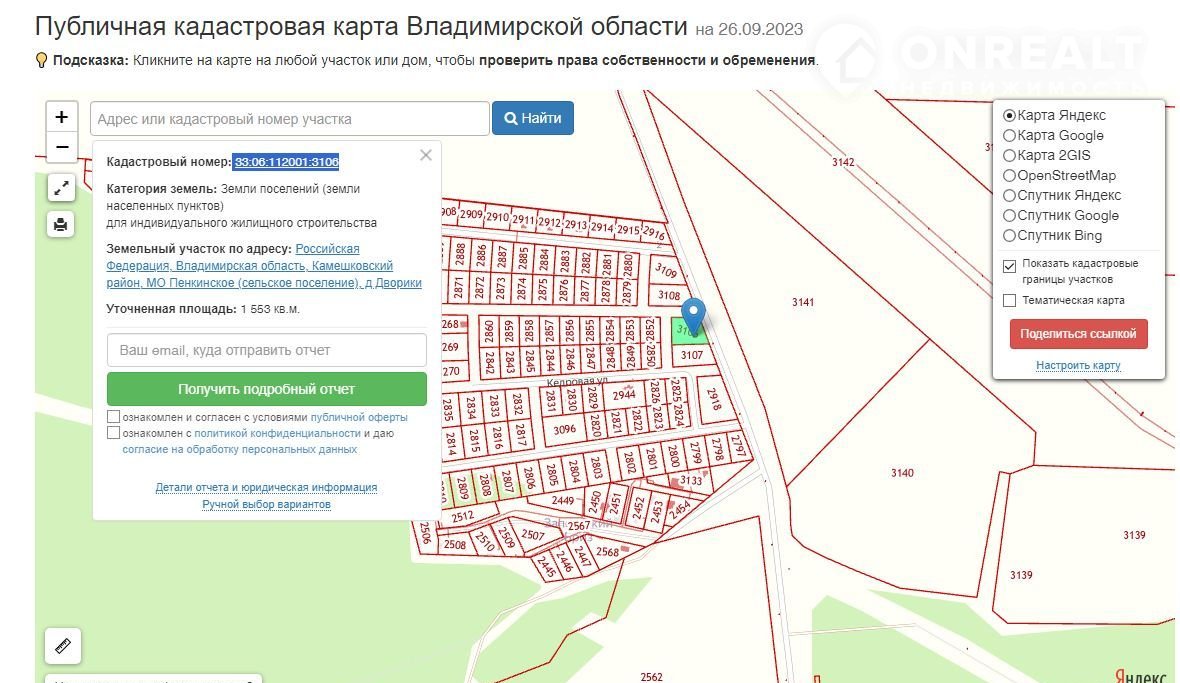Toggle fullscreen map view icon

point(61,187)
